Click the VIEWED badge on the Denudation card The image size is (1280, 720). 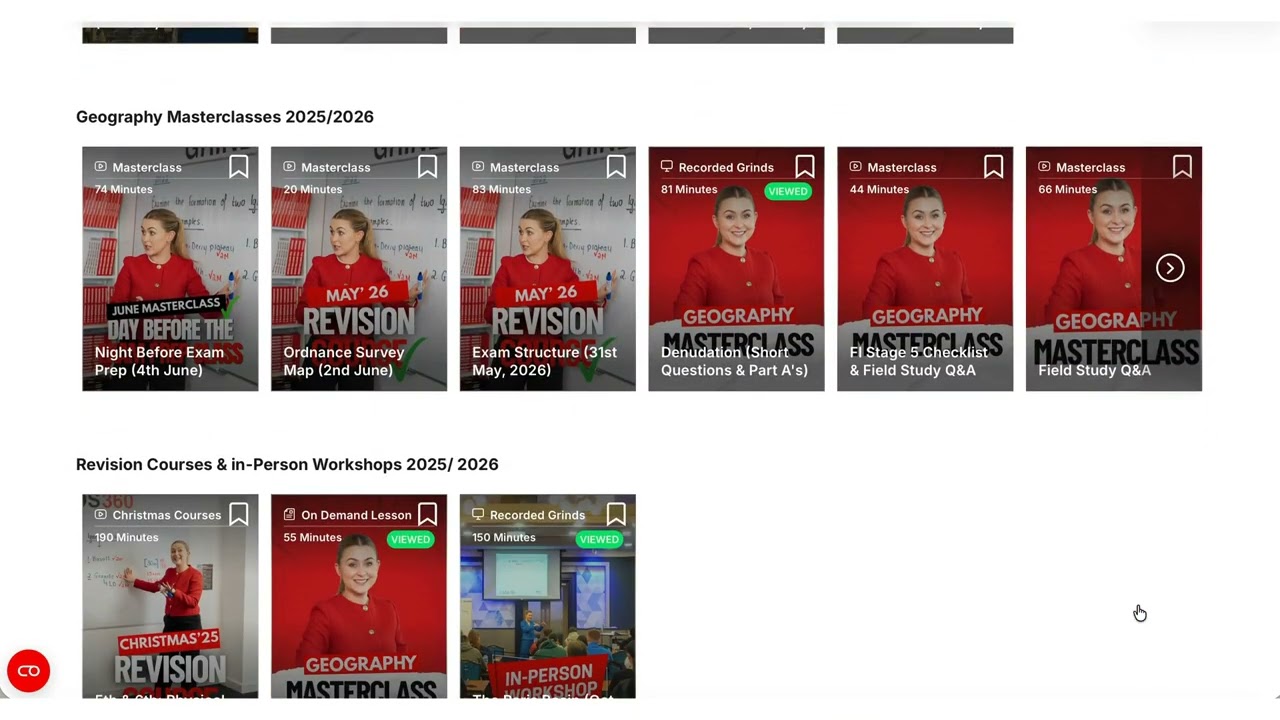[788, 191]
